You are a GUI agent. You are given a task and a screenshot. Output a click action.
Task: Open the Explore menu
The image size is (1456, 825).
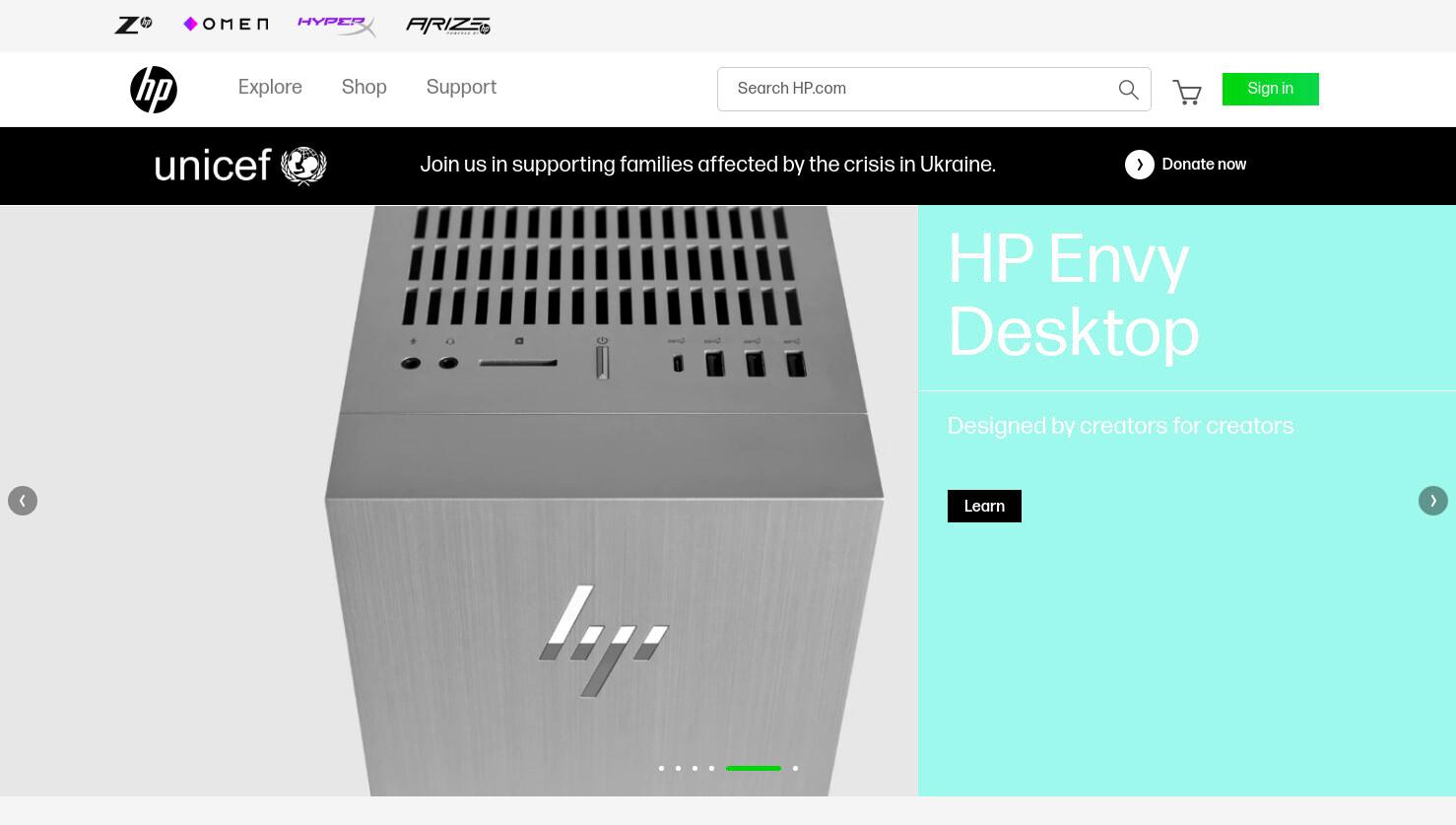pyautogui.click(x=270, y=88)
